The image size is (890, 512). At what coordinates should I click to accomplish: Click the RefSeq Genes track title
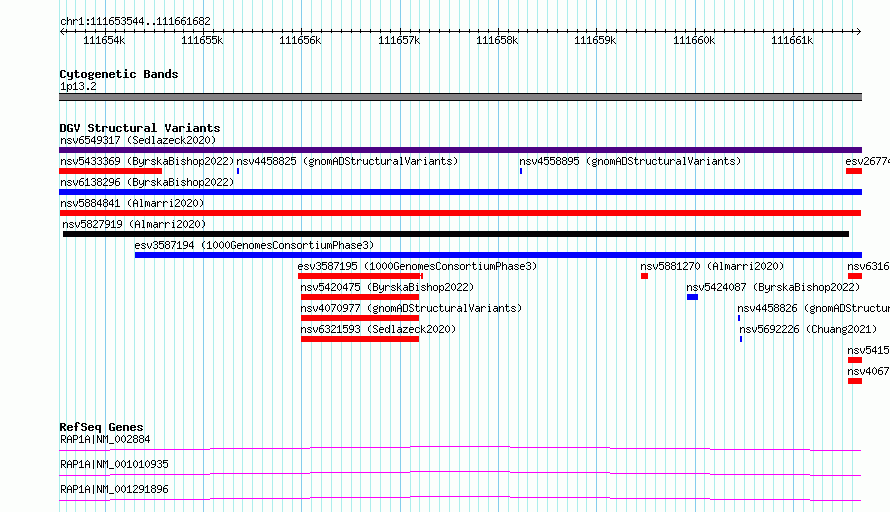tap(101, 427)
